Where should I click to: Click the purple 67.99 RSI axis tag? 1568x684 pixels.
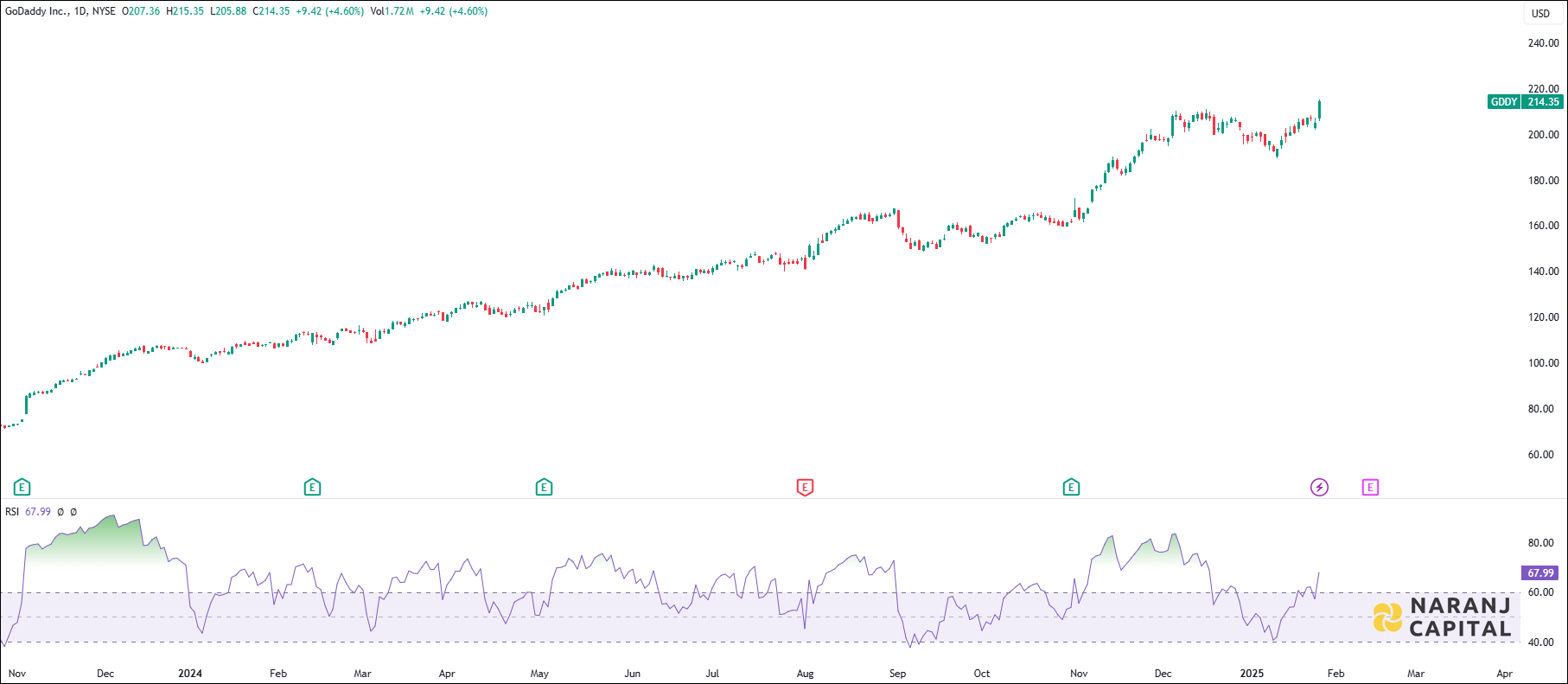[1540, 572]
